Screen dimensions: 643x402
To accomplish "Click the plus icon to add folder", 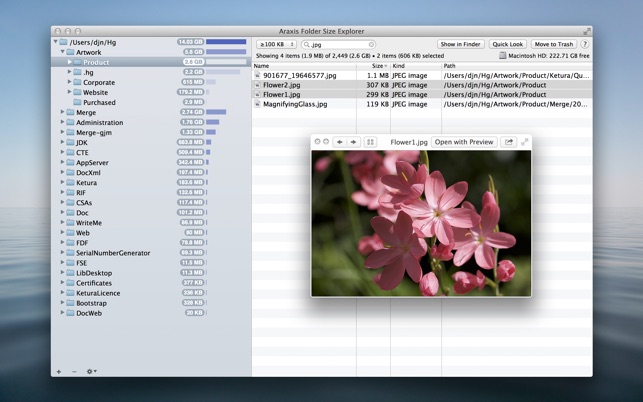I will tap(59, 371).
